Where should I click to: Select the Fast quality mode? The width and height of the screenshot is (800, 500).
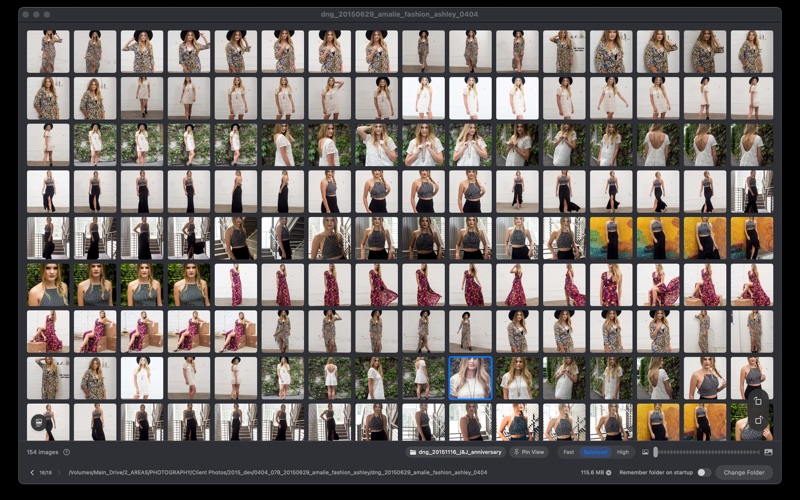(x=568, y=452)
